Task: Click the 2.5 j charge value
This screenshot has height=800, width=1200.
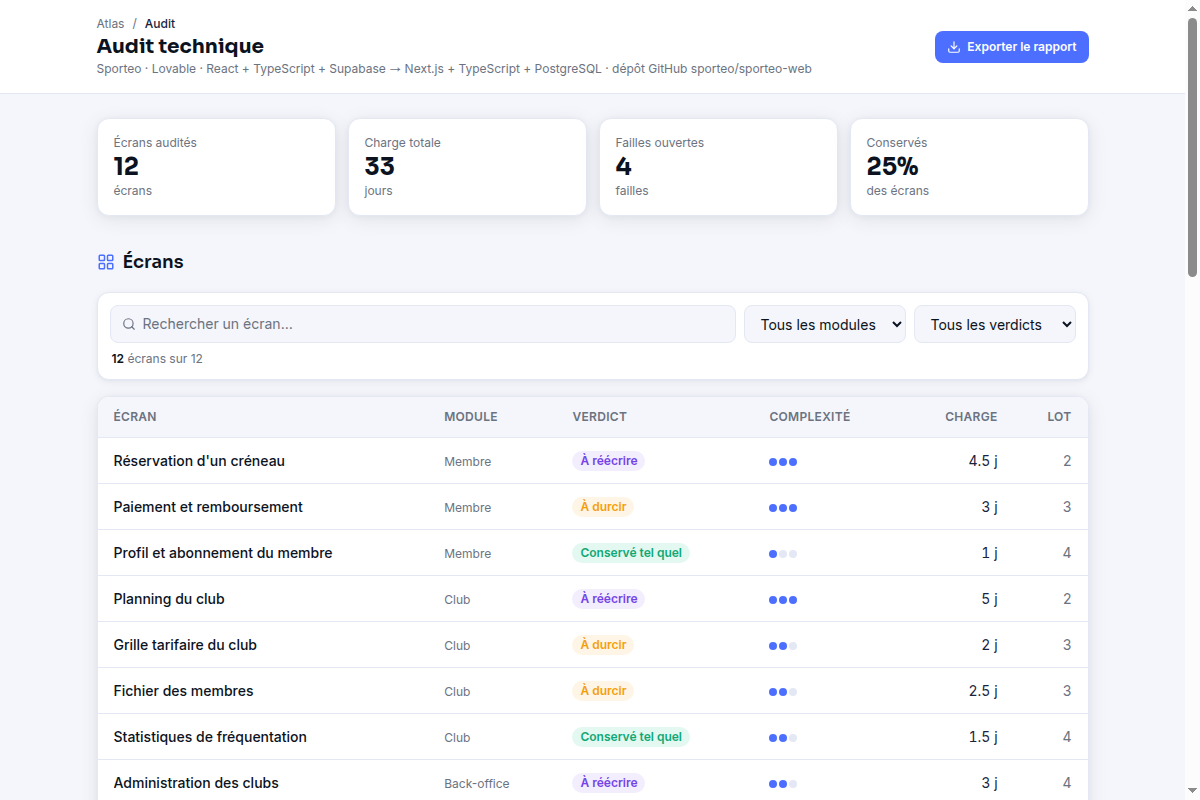Action: click(x=983, y=691)
